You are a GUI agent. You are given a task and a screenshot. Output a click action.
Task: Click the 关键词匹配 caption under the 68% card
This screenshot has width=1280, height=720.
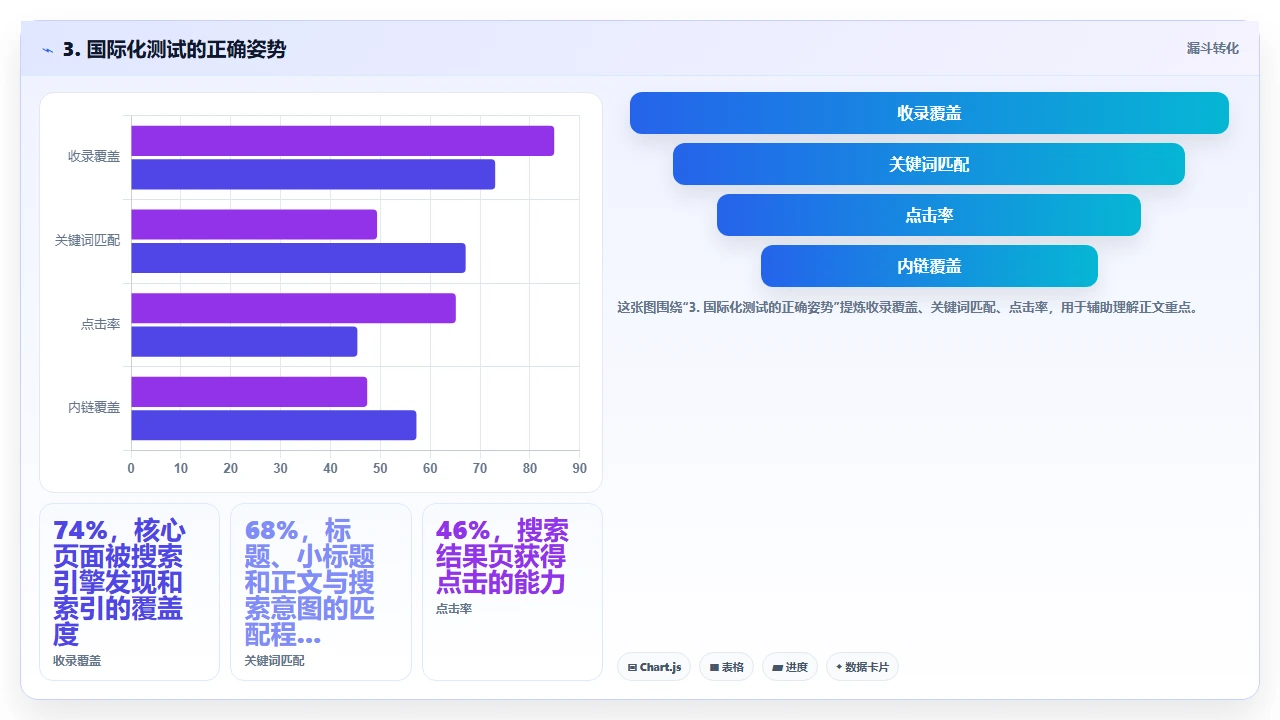tap(275, 661)
